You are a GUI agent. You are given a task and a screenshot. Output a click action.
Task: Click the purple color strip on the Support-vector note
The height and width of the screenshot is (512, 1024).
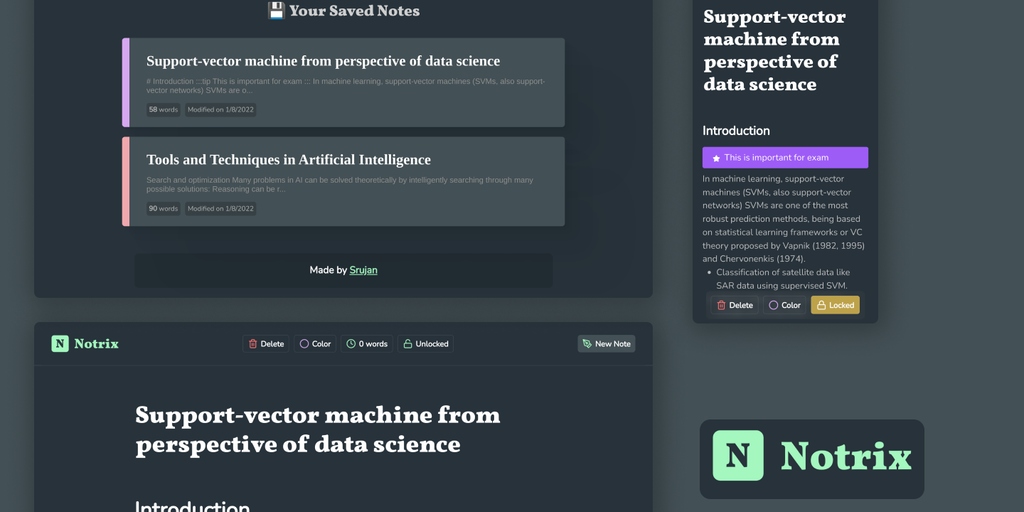[126, 83]
